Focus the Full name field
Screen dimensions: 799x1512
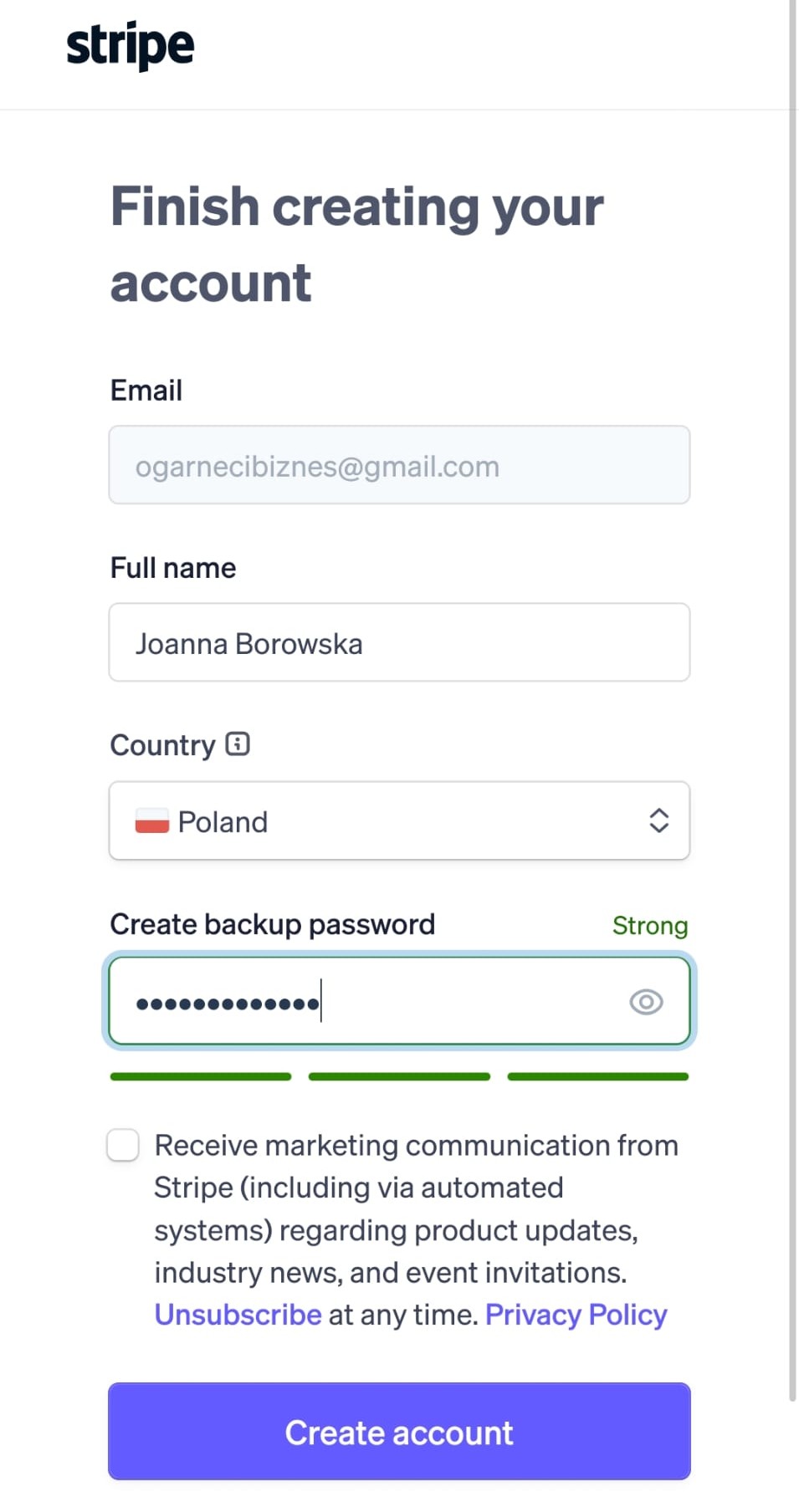[x=399, y=642]
